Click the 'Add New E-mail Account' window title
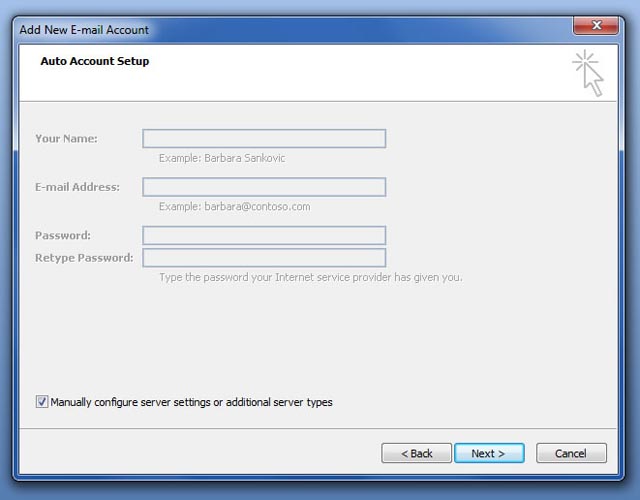 coord(84,30)
